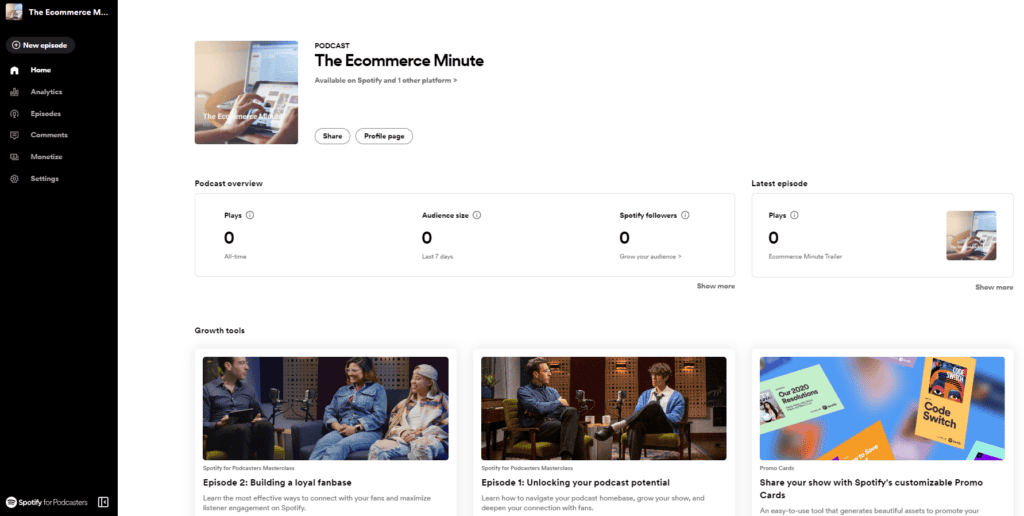Click the Episodes list icon

tap(14, 114)
